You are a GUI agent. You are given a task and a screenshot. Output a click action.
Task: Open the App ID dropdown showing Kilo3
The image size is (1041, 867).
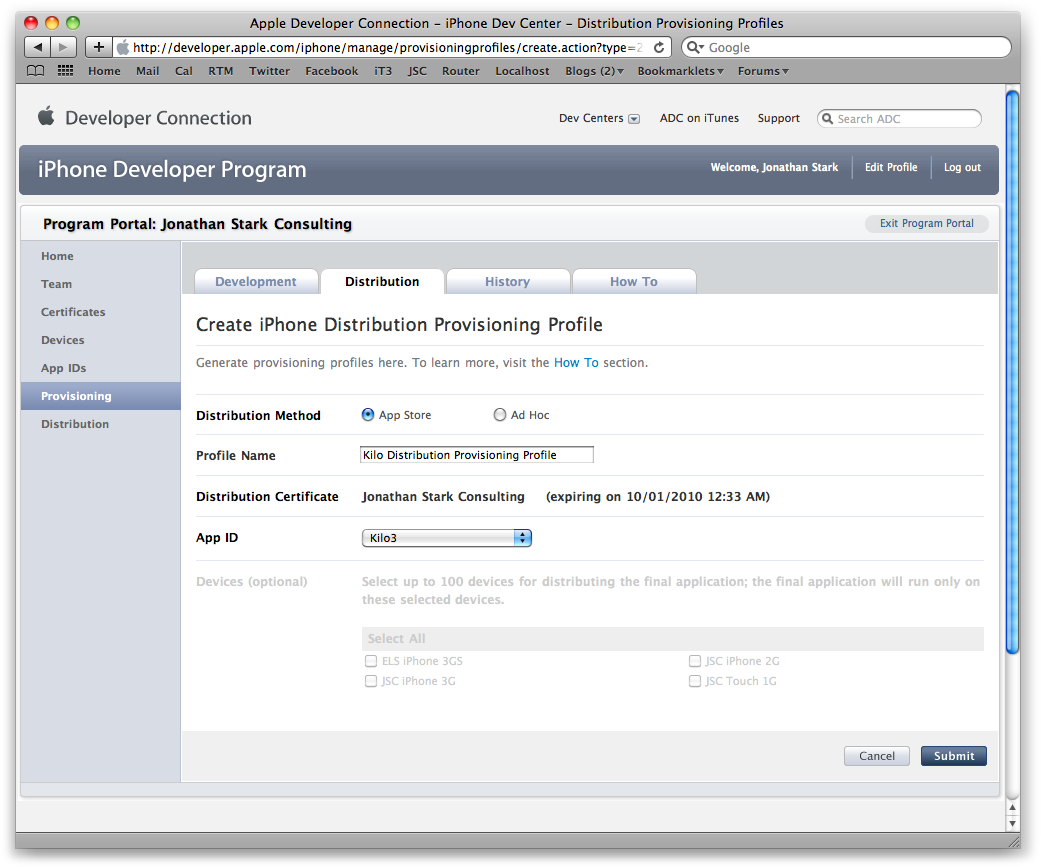[x=446, y=538]
